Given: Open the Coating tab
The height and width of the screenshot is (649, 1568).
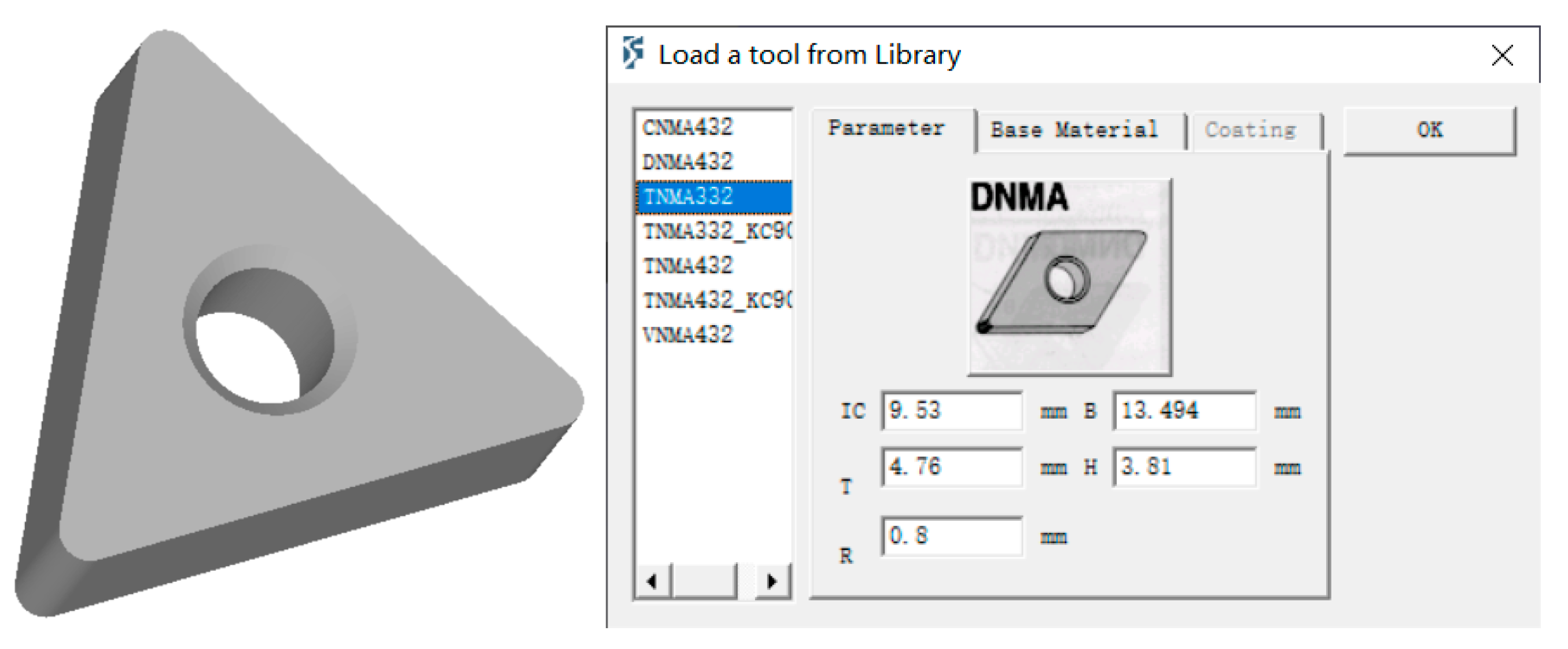Looking at the screenshot, I should click(x=1250, y=130).
